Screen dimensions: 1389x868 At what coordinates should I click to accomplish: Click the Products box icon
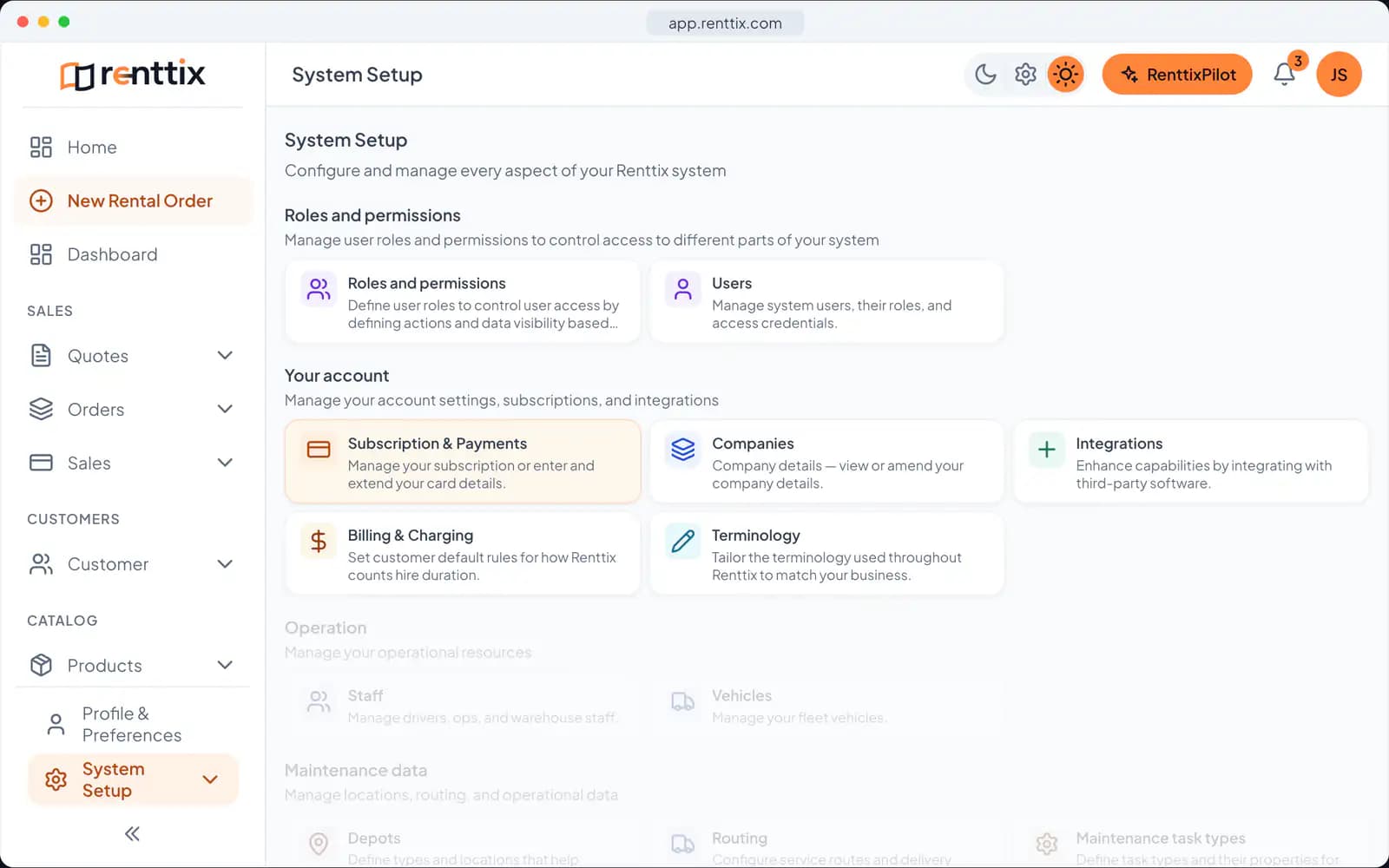(x=41, y=666)
